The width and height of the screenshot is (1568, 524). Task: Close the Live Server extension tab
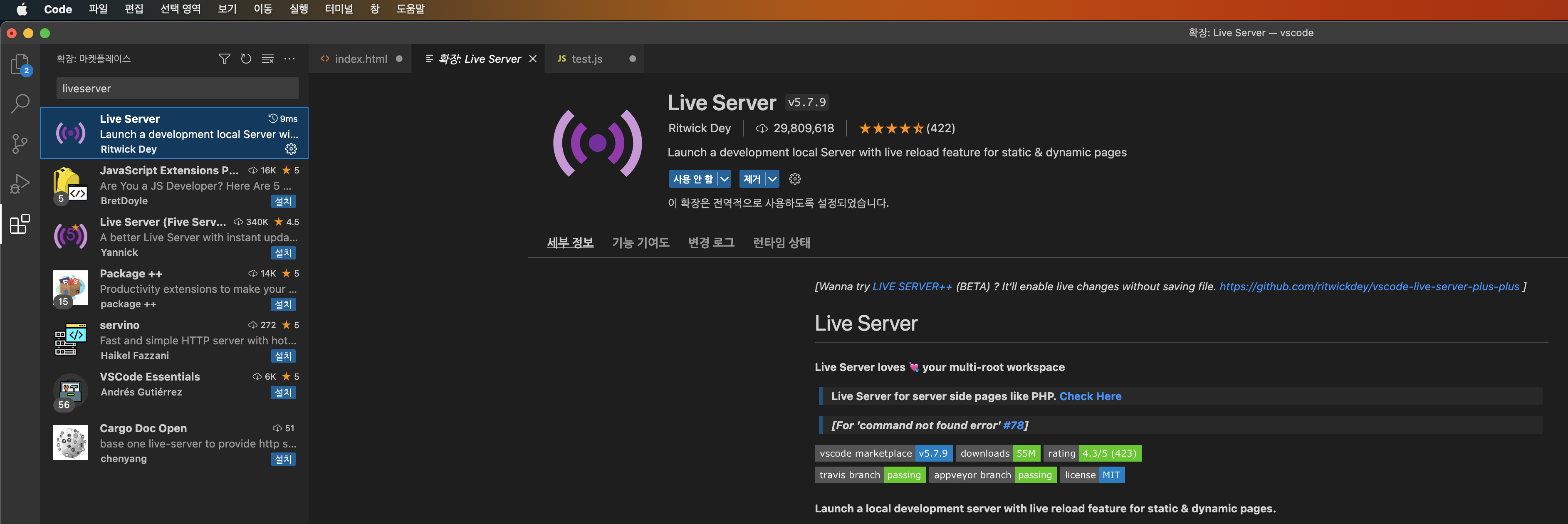coord(533,59)
